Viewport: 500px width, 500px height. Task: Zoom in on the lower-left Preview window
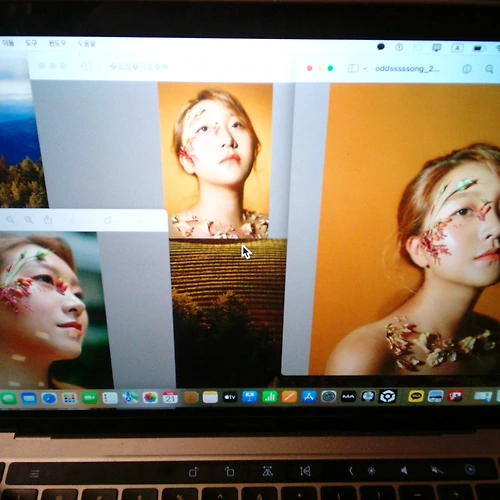(x=28, y=219)
